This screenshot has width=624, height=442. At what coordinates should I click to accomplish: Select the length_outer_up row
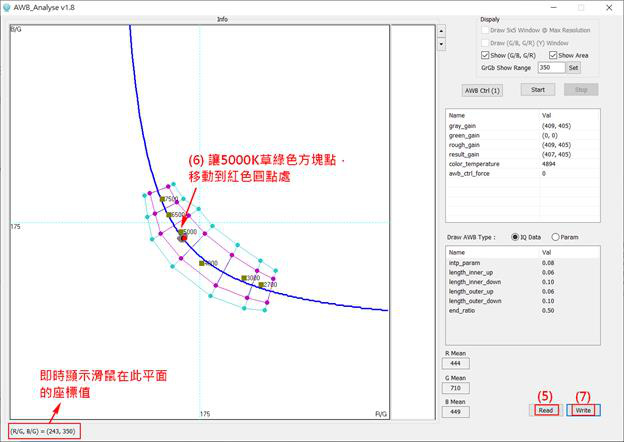523,292
